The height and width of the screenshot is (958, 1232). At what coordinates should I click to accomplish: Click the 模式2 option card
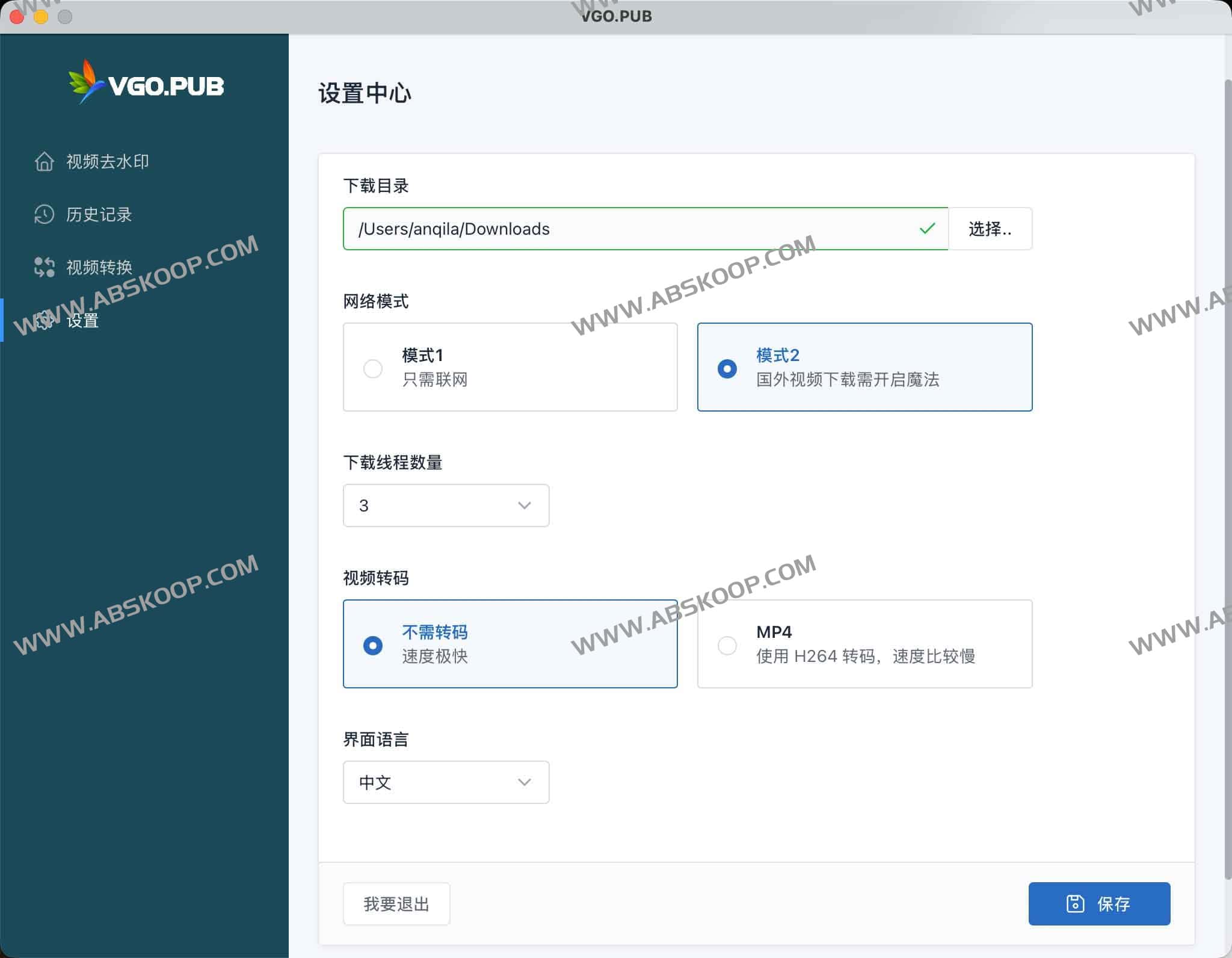coord(864,367)
